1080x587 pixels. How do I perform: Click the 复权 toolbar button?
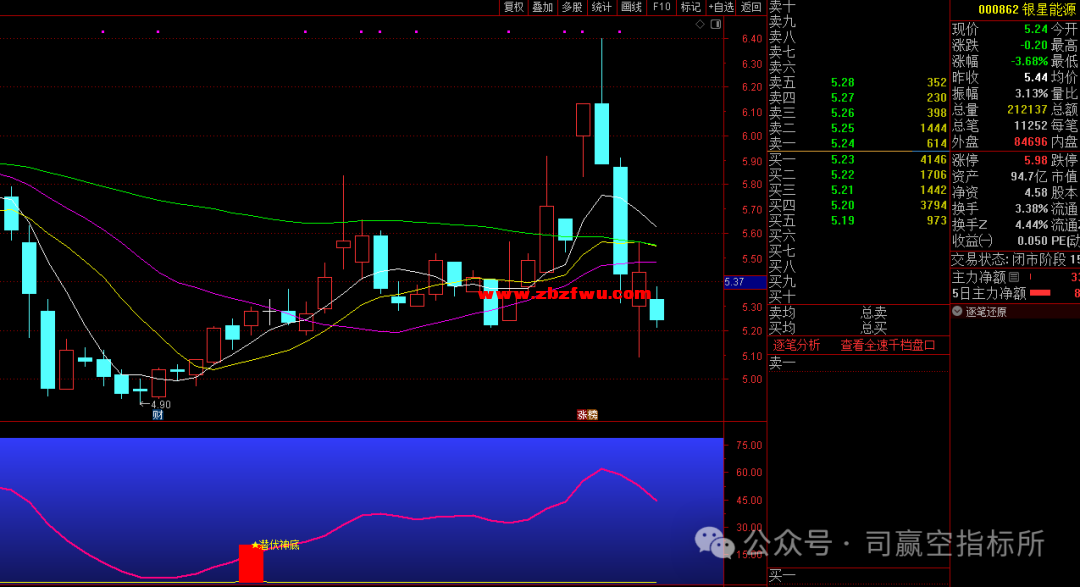[x=514, y=7]
